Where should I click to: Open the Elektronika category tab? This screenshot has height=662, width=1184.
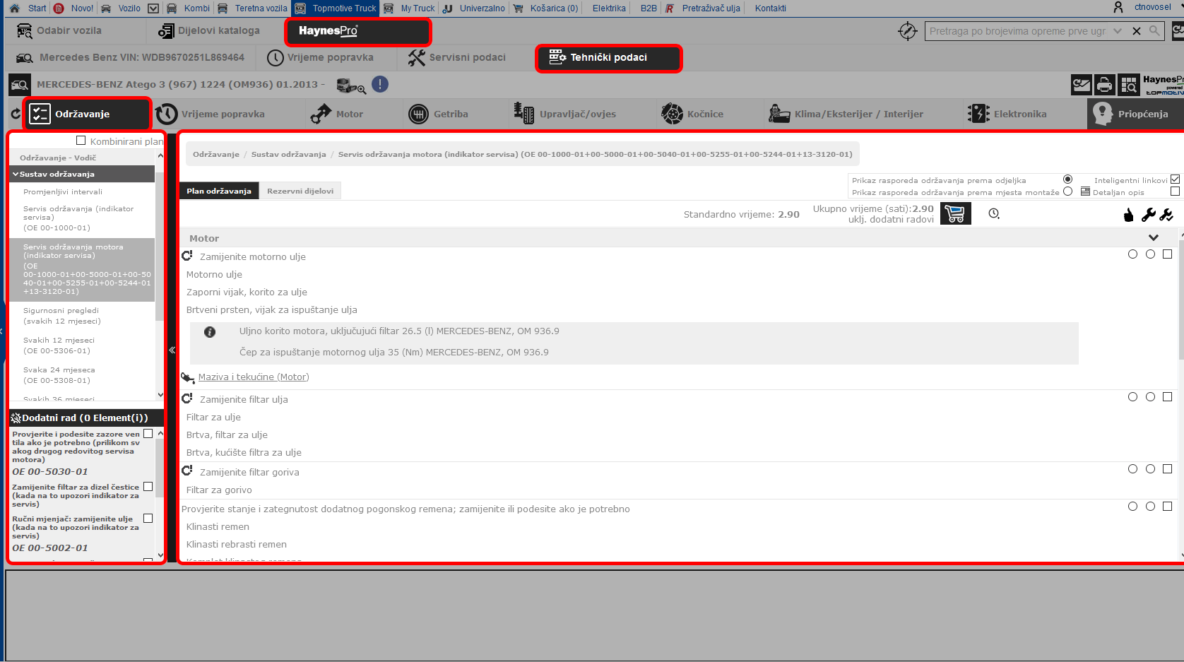(1007, 114)
